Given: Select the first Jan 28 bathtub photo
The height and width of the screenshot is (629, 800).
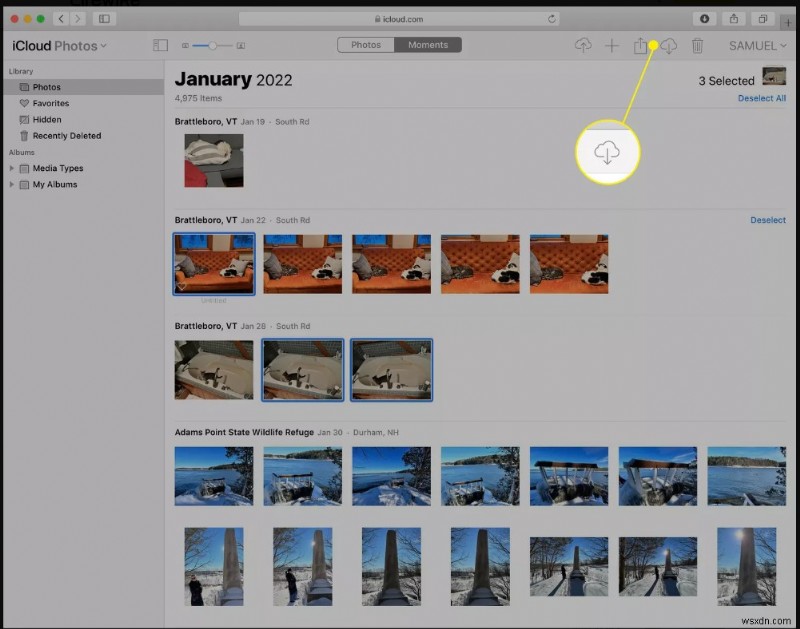Looking at the screenshot, I should (214, 370).
